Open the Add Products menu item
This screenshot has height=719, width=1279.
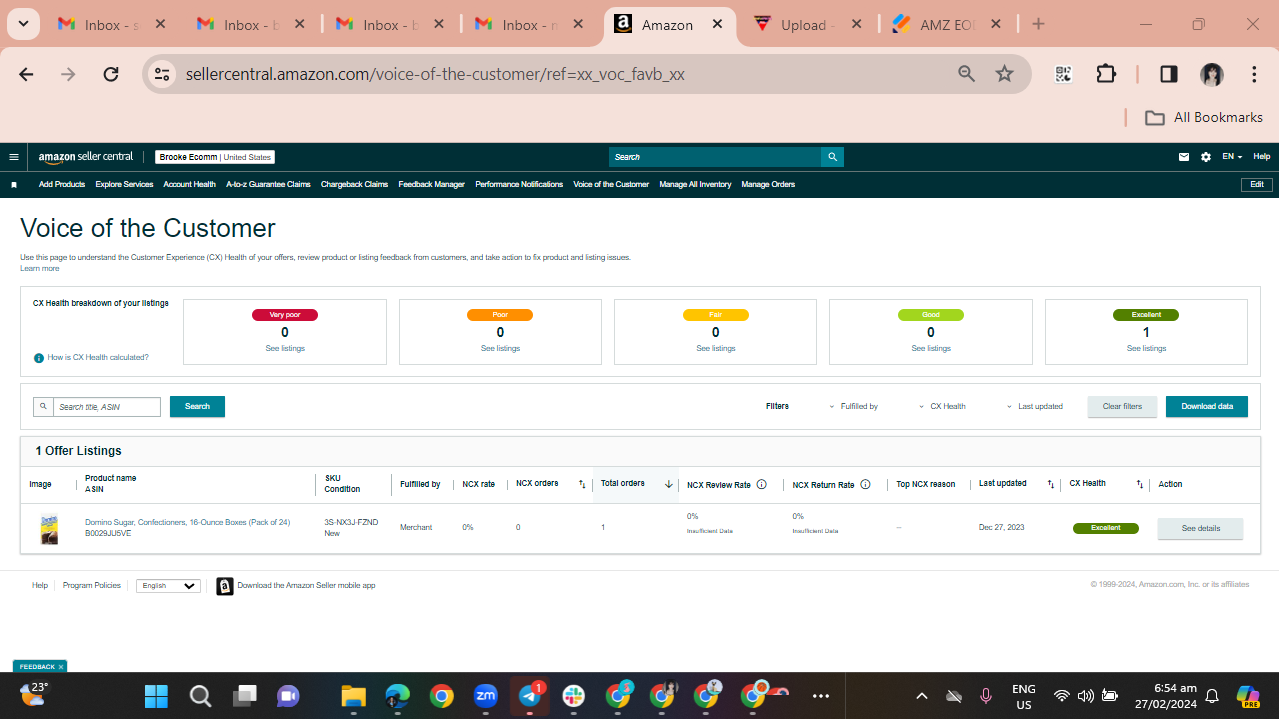click(62, 185)
